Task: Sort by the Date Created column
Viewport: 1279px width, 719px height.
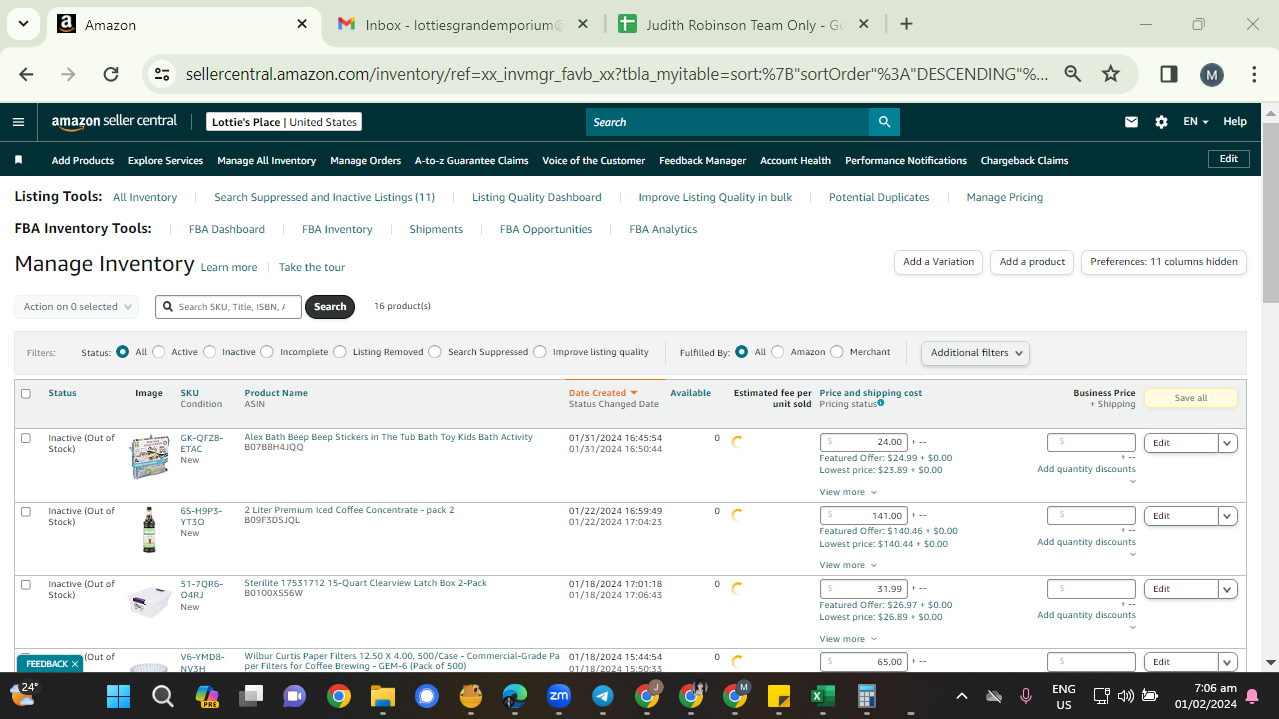Action: tap(603, 393)
